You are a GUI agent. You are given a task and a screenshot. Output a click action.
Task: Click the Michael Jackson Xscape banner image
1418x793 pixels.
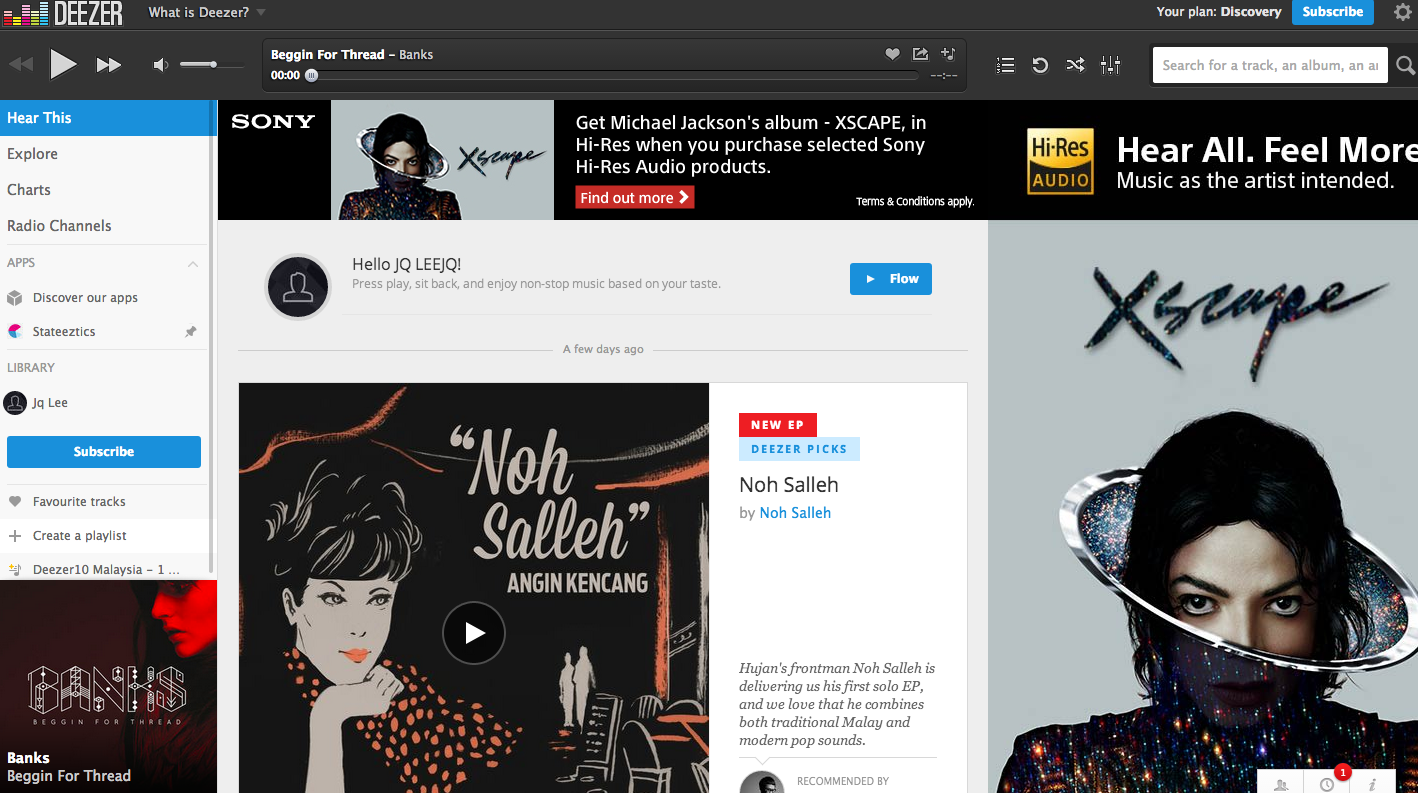click(x=442, y=160)
